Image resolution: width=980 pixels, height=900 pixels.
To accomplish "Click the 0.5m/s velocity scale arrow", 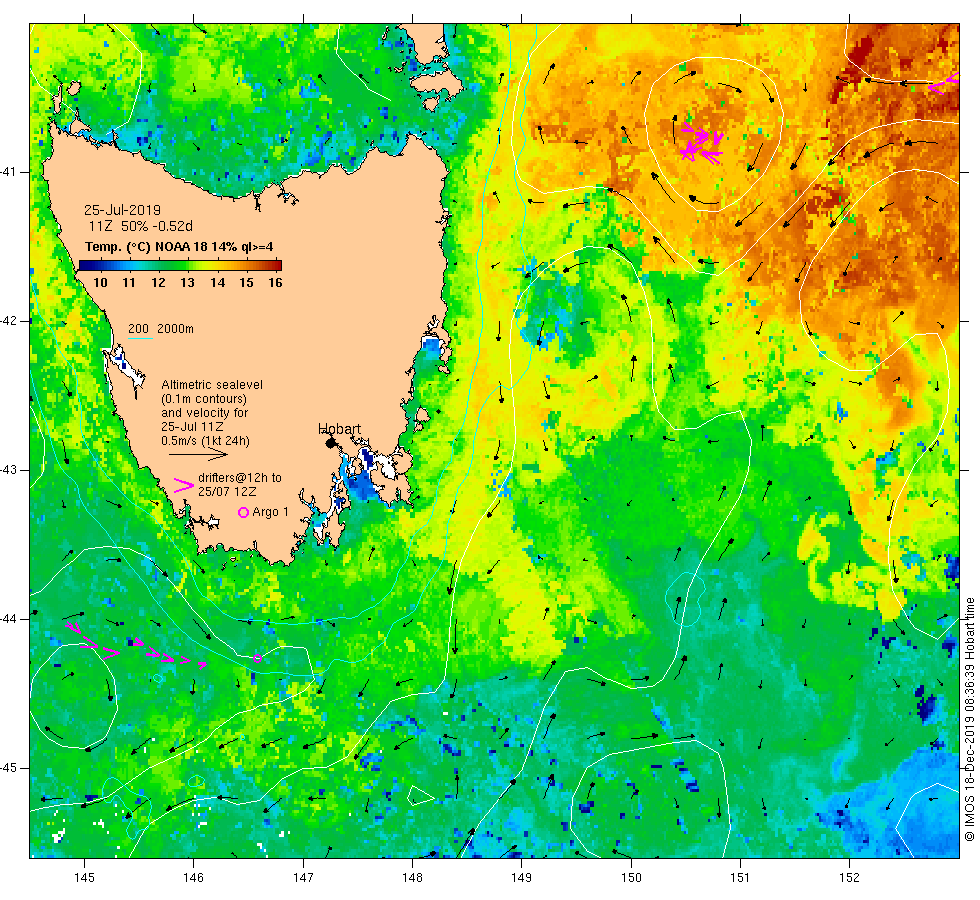I will pyautogui.click(x=198, y=455).
